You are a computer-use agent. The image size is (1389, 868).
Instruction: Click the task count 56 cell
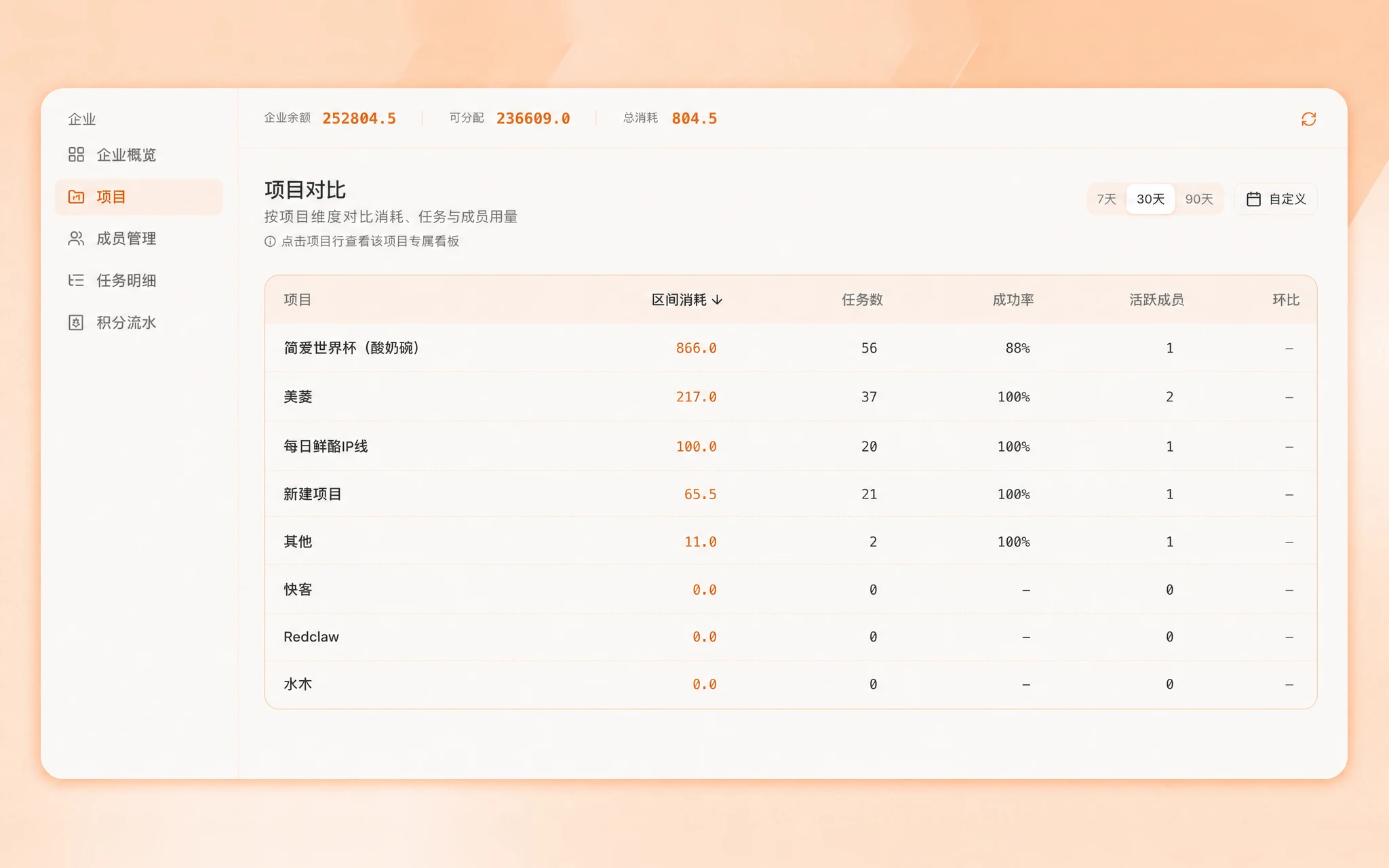(x=869, y=348)
